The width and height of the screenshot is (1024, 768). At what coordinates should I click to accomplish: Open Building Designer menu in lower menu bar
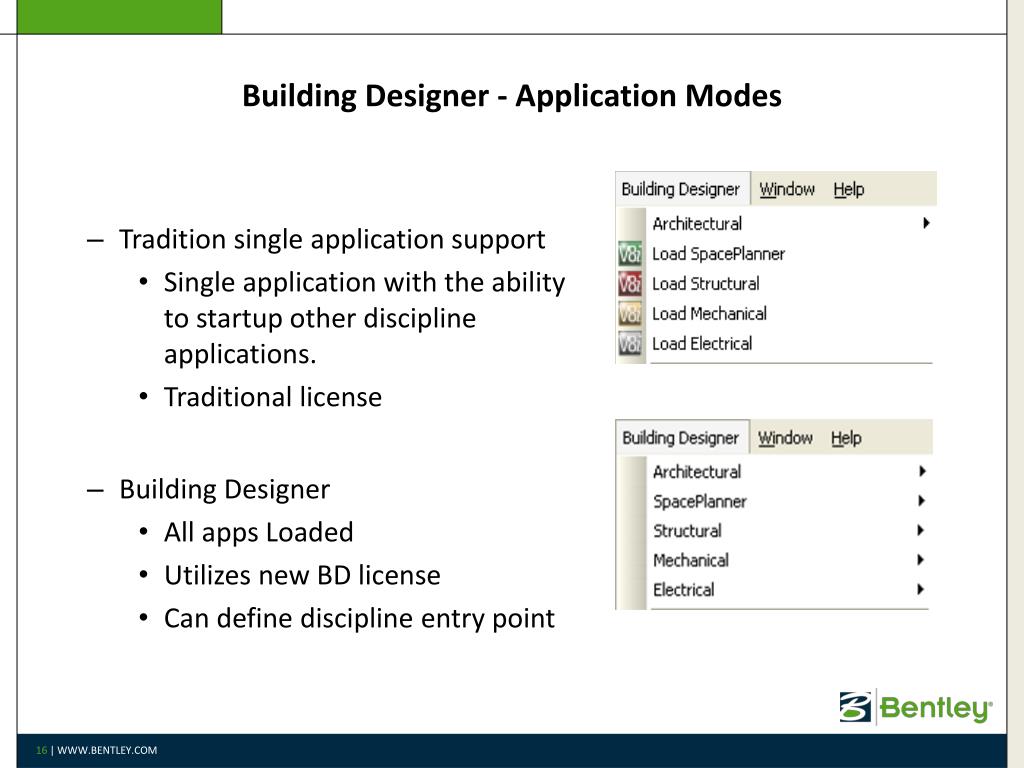680,438
